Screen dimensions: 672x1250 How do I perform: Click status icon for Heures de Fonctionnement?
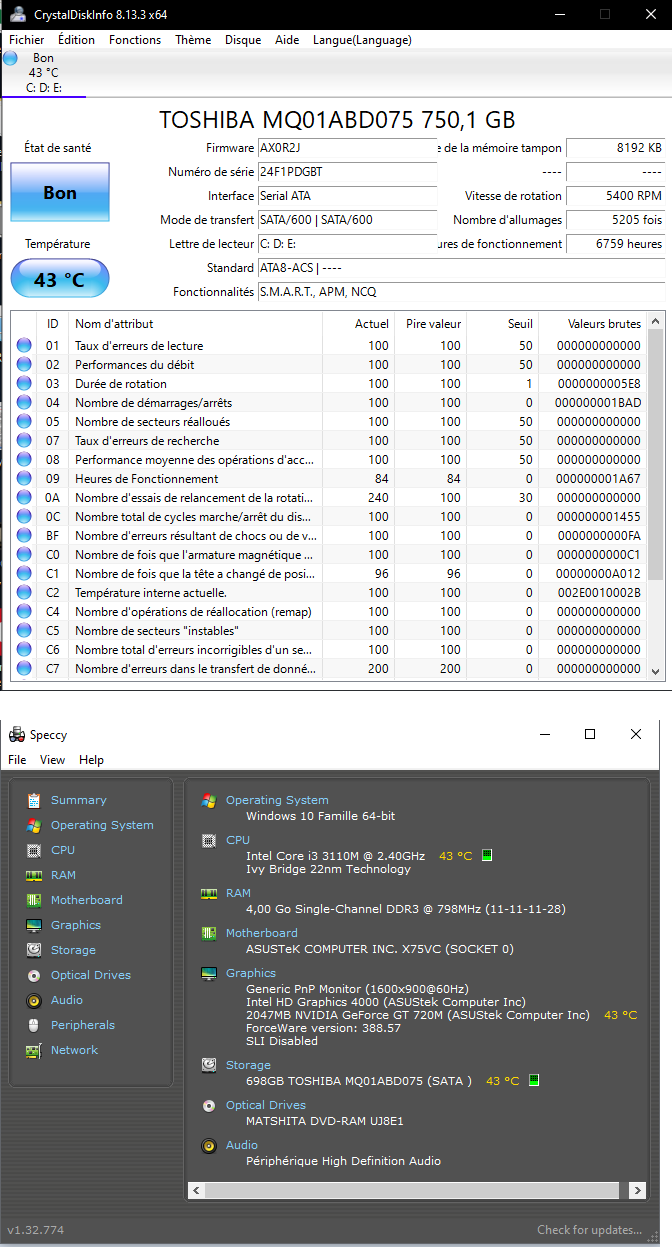click(25, 479)
